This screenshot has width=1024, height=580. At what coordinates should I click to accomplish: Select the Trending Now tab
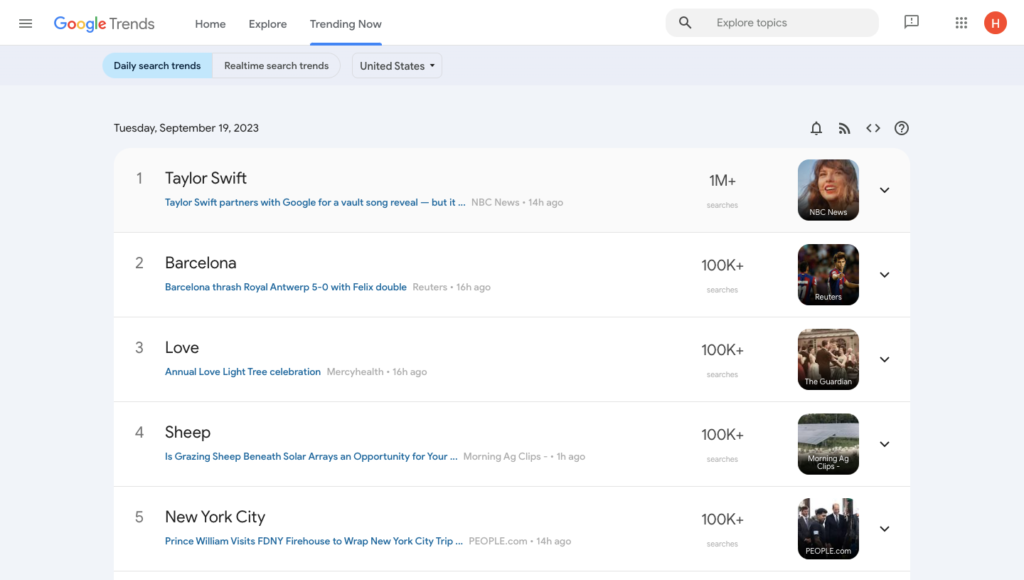point(345,24)
